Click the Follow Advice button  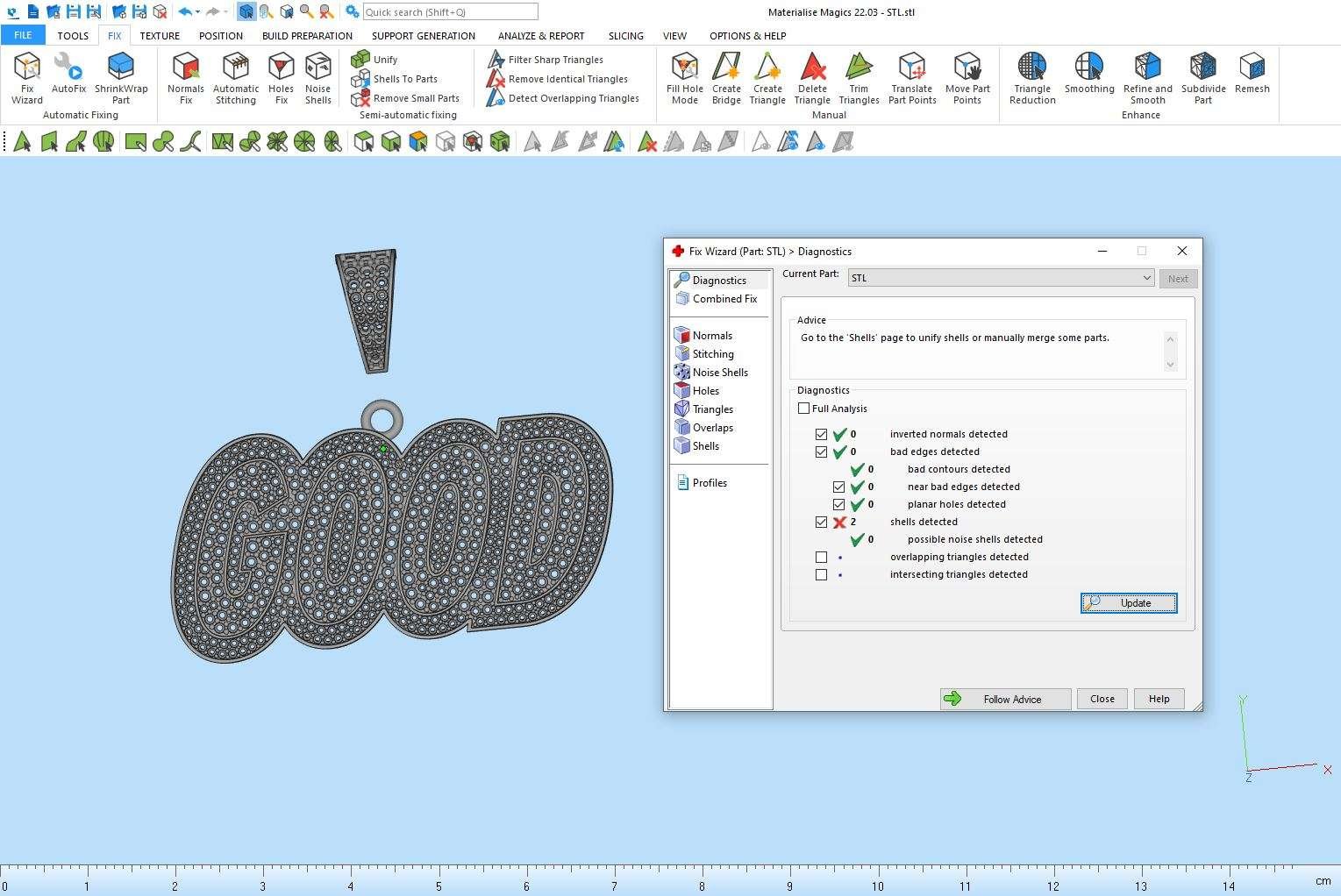click(x=1005, y=699)
